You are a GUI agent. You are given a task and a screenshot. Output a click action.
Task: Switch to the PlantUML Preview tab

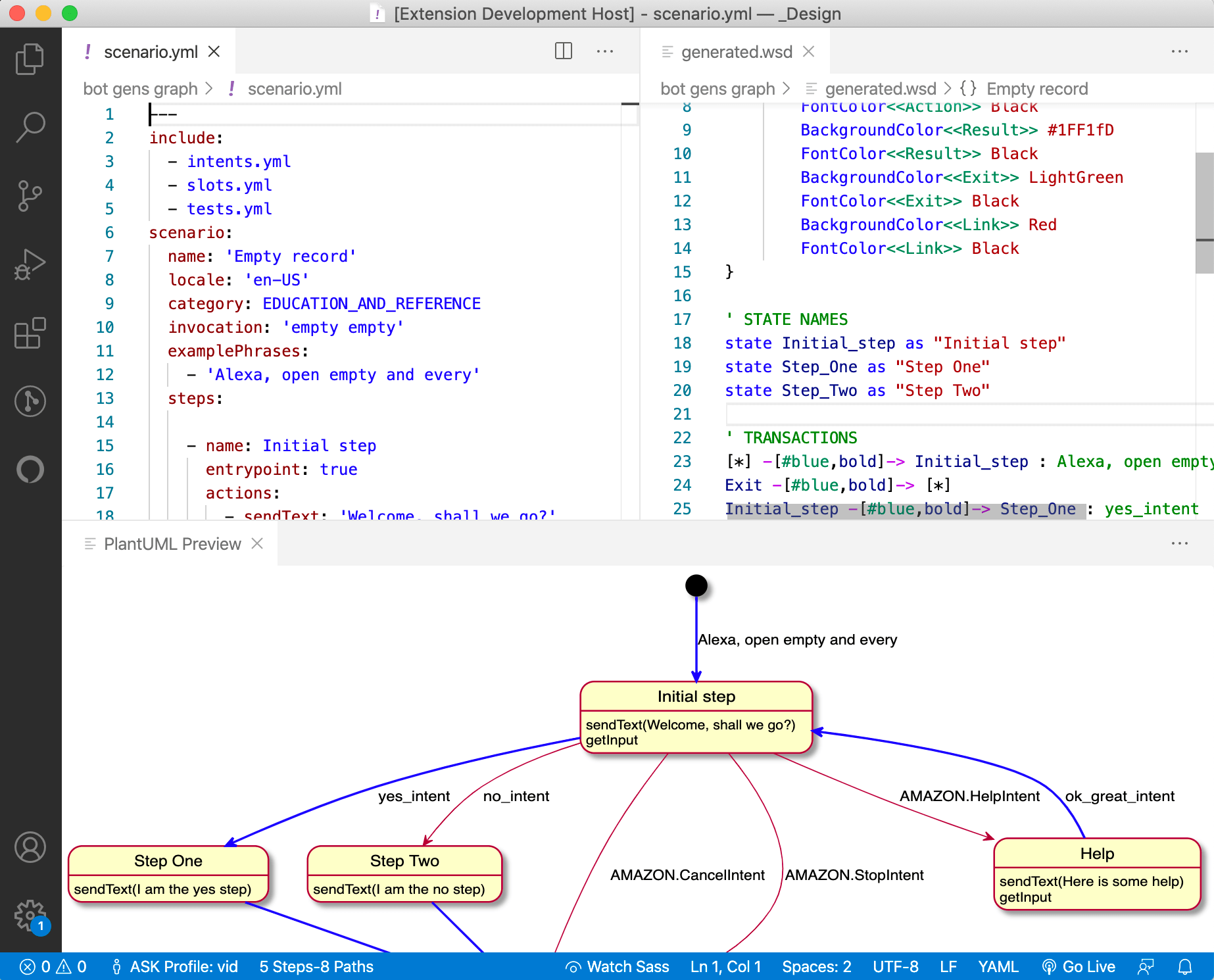173,543
